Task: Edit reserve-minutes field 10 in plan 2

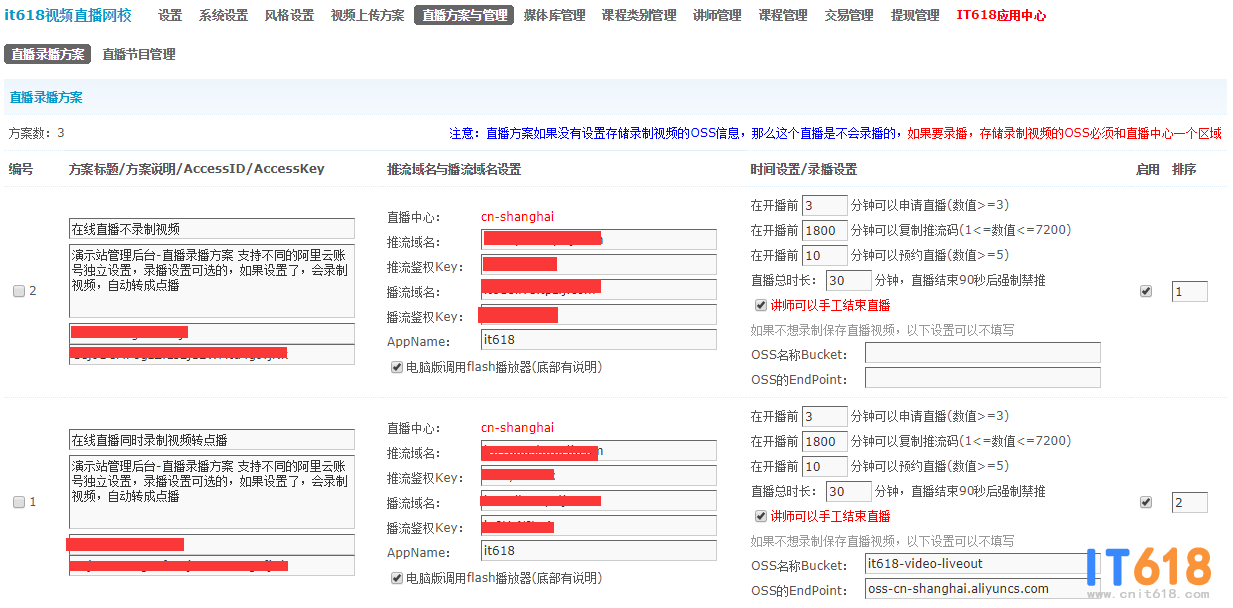Action: pos(825,255)
